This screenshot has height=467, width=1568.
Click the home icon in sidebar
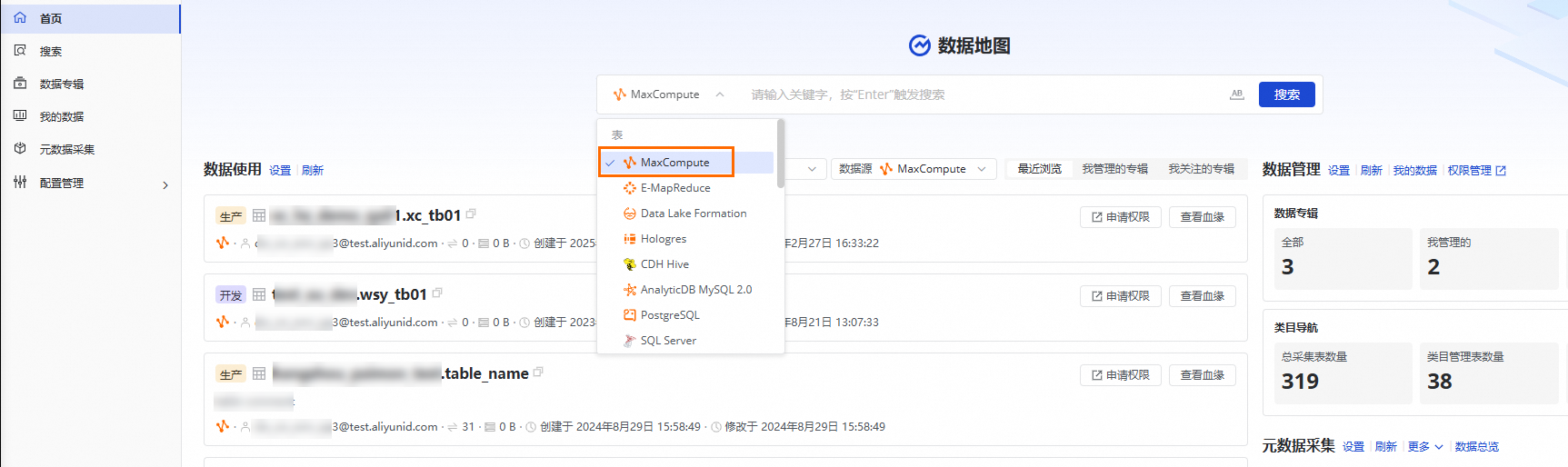click(20, 18)
